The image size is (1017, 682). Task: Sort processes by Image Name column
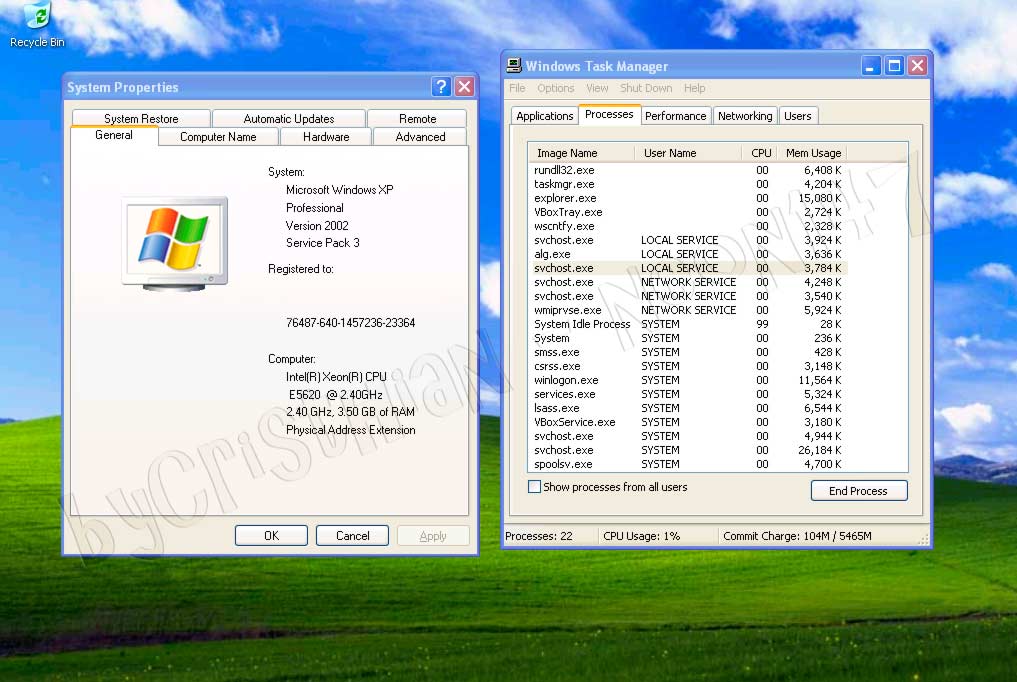point(581,153)
